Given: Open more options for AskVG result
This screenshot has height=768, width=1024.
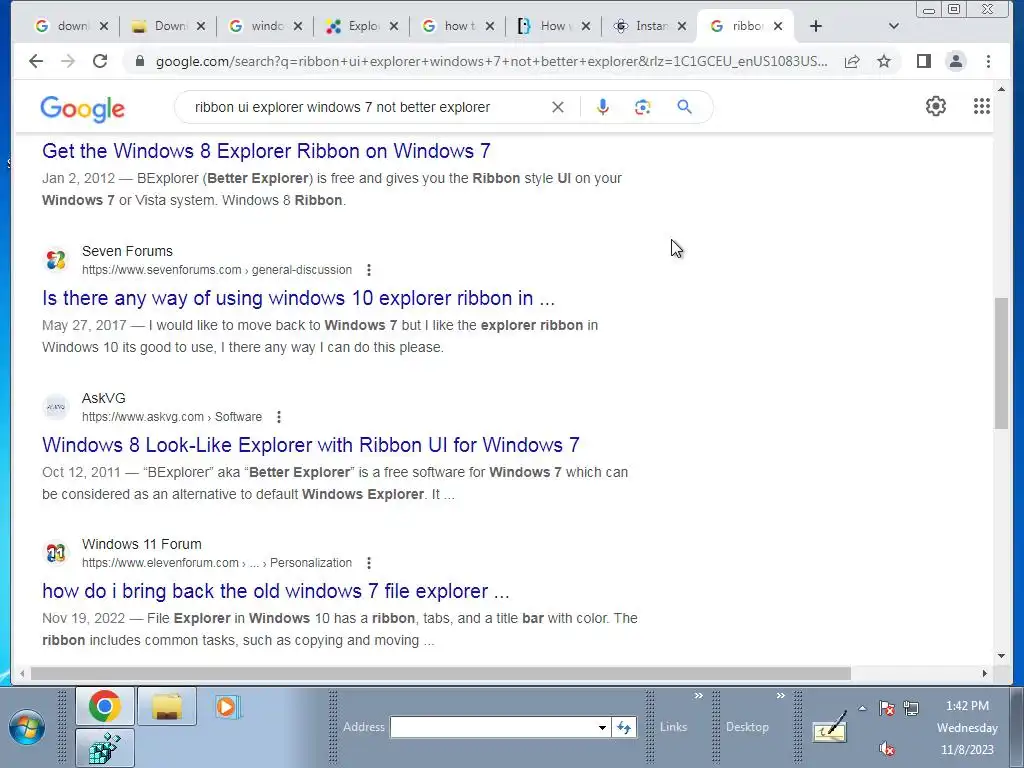Looking at the screenshot, I should pyautogui.click(x=279, y=417).
